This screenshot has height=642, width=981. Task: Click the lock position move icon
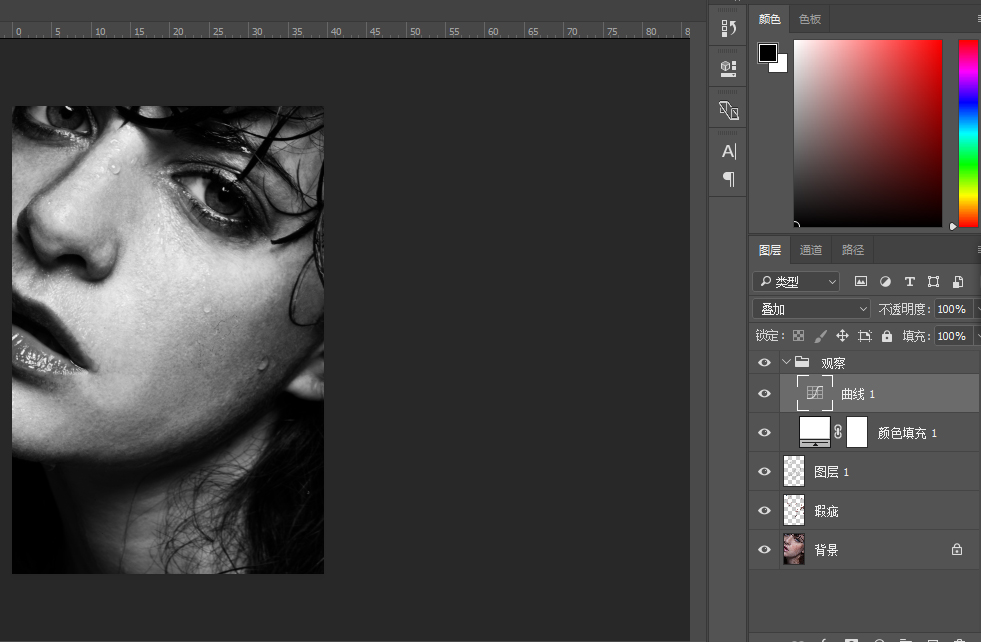(x=842, y=337)
